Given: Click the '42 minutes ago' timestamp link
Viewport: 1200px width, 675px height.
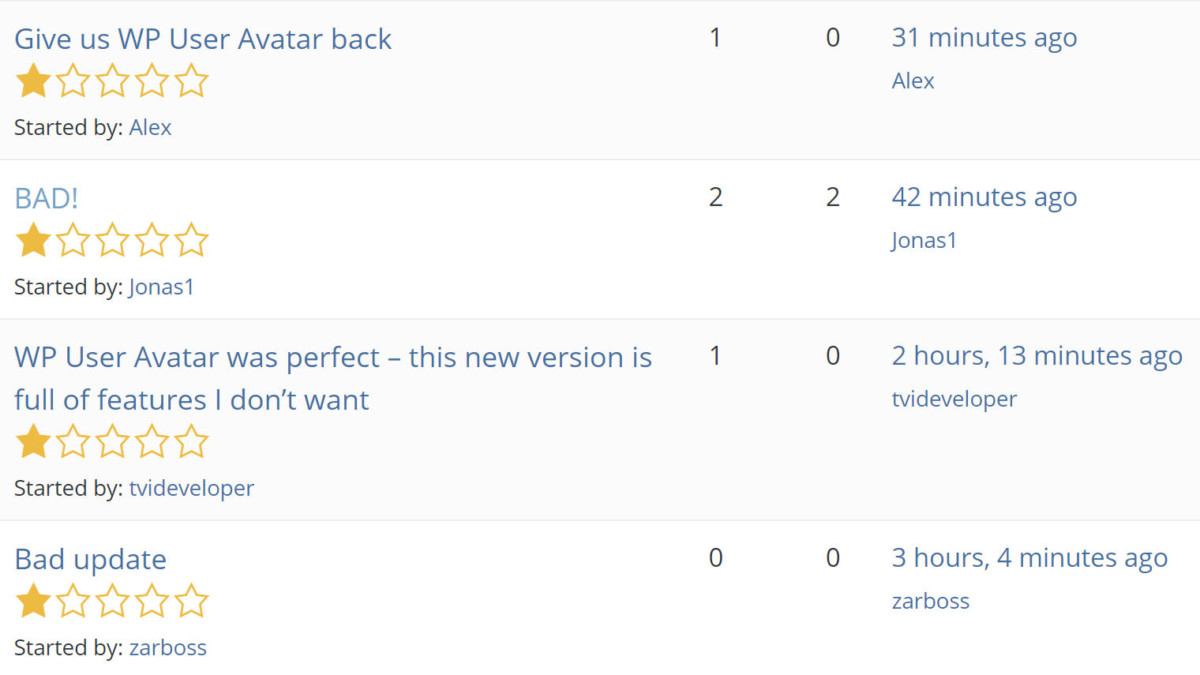Looking at the screenshot, I should [x=984, y=197].
